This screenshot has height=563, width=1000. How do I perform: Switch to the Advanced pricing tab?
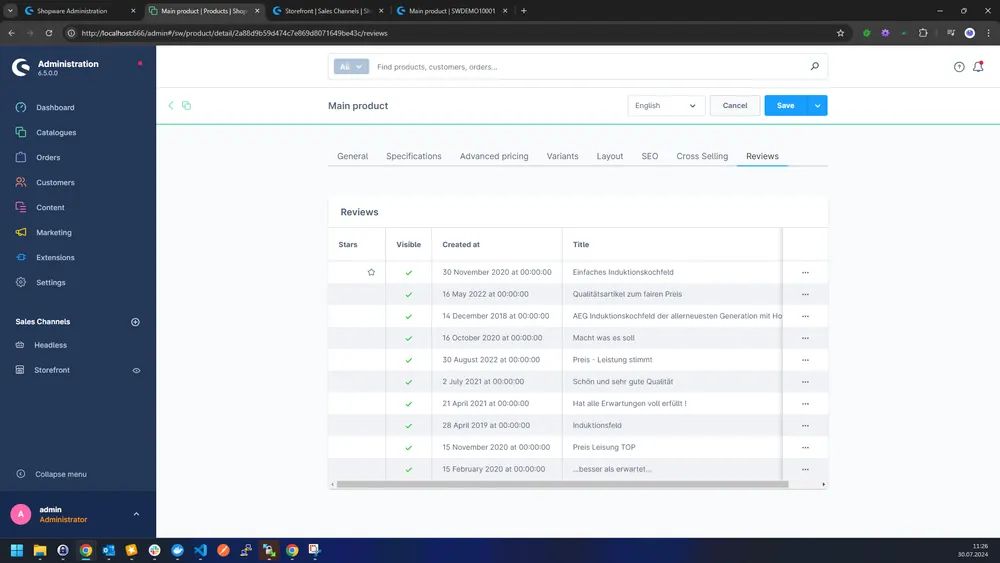(494, 156)
